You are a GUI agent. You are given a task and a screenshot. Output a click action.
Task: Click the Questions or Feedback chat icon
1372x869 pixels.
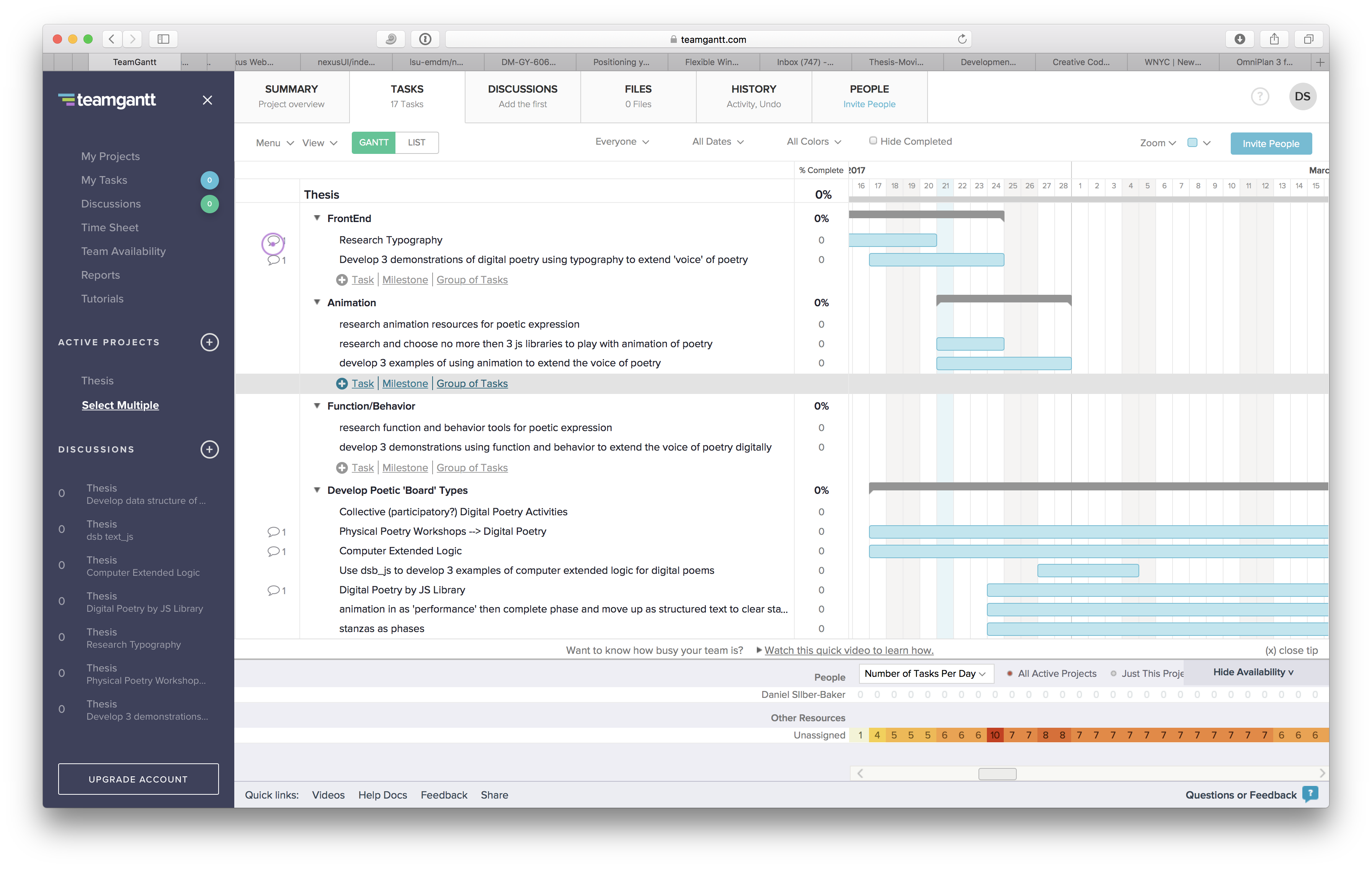coord(1310,794)
